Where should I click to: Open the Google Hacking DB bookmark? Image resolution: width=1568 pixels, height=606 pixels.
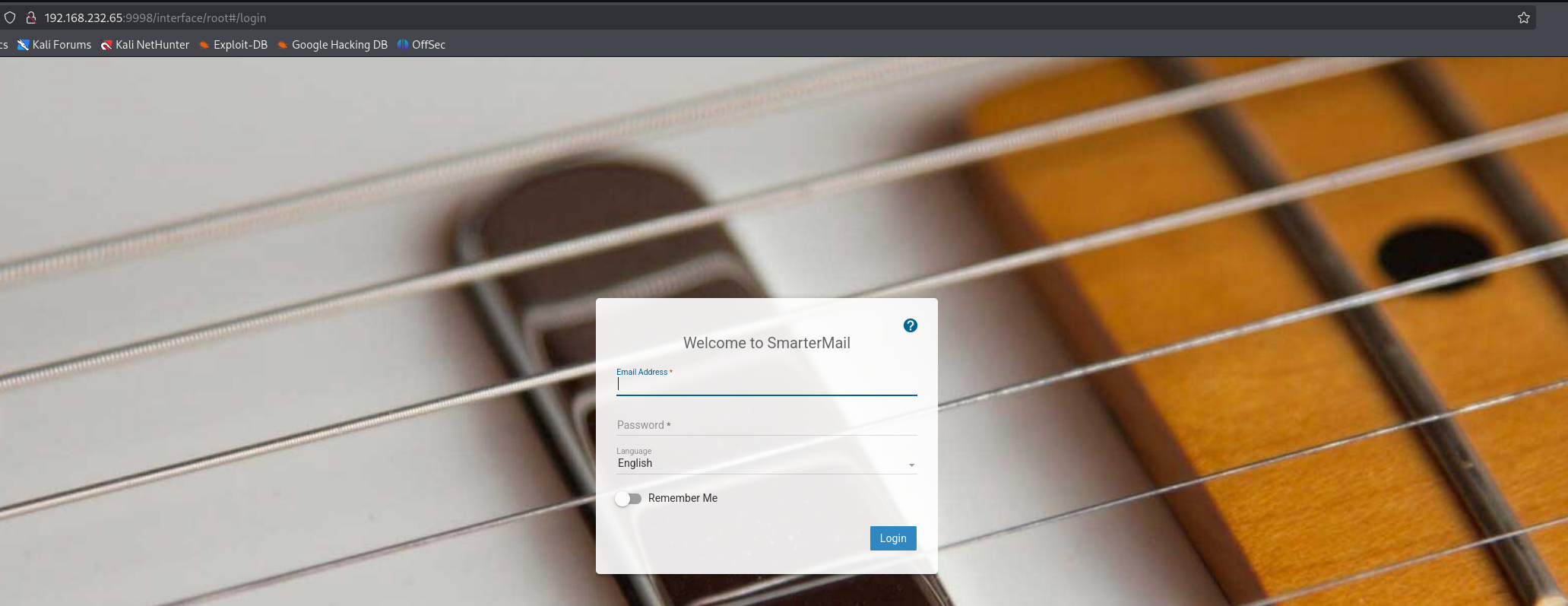point(332,45)
